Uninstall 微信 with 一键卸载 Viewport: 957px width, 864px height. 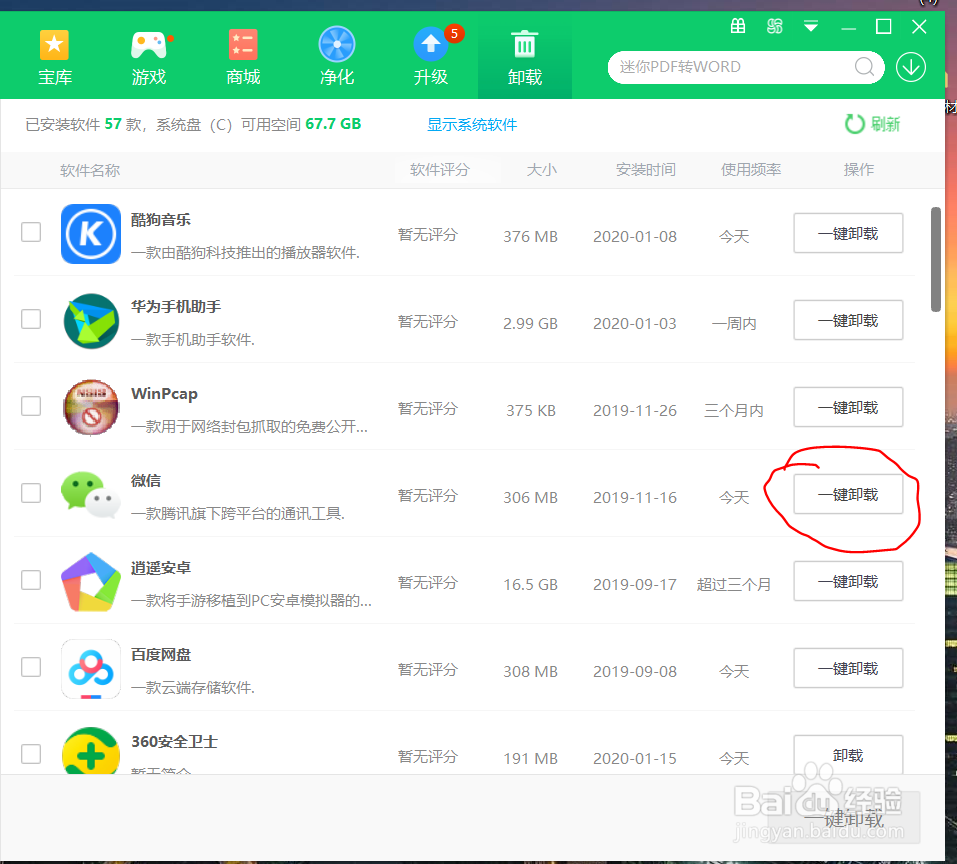(848, 494)
